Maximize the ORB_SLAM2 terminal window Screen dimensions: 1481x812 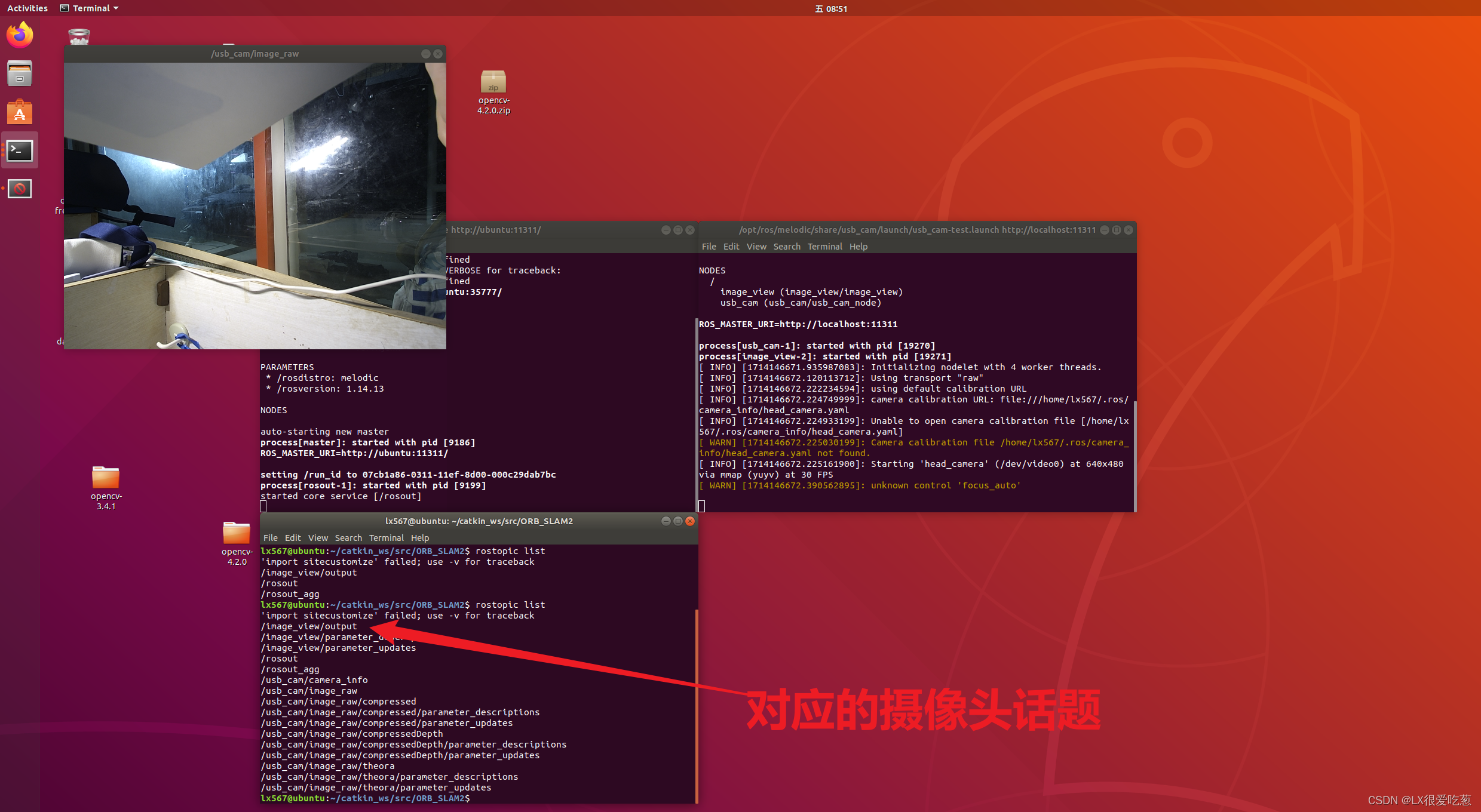[678, 521]
